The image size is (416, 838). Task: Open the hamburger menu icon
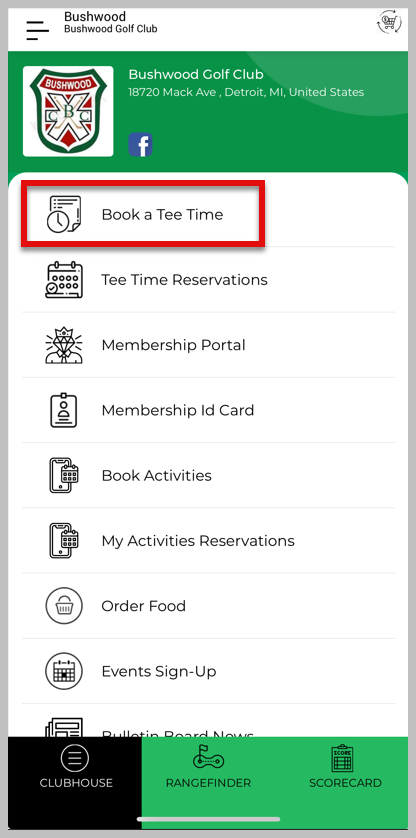[38, 30]
